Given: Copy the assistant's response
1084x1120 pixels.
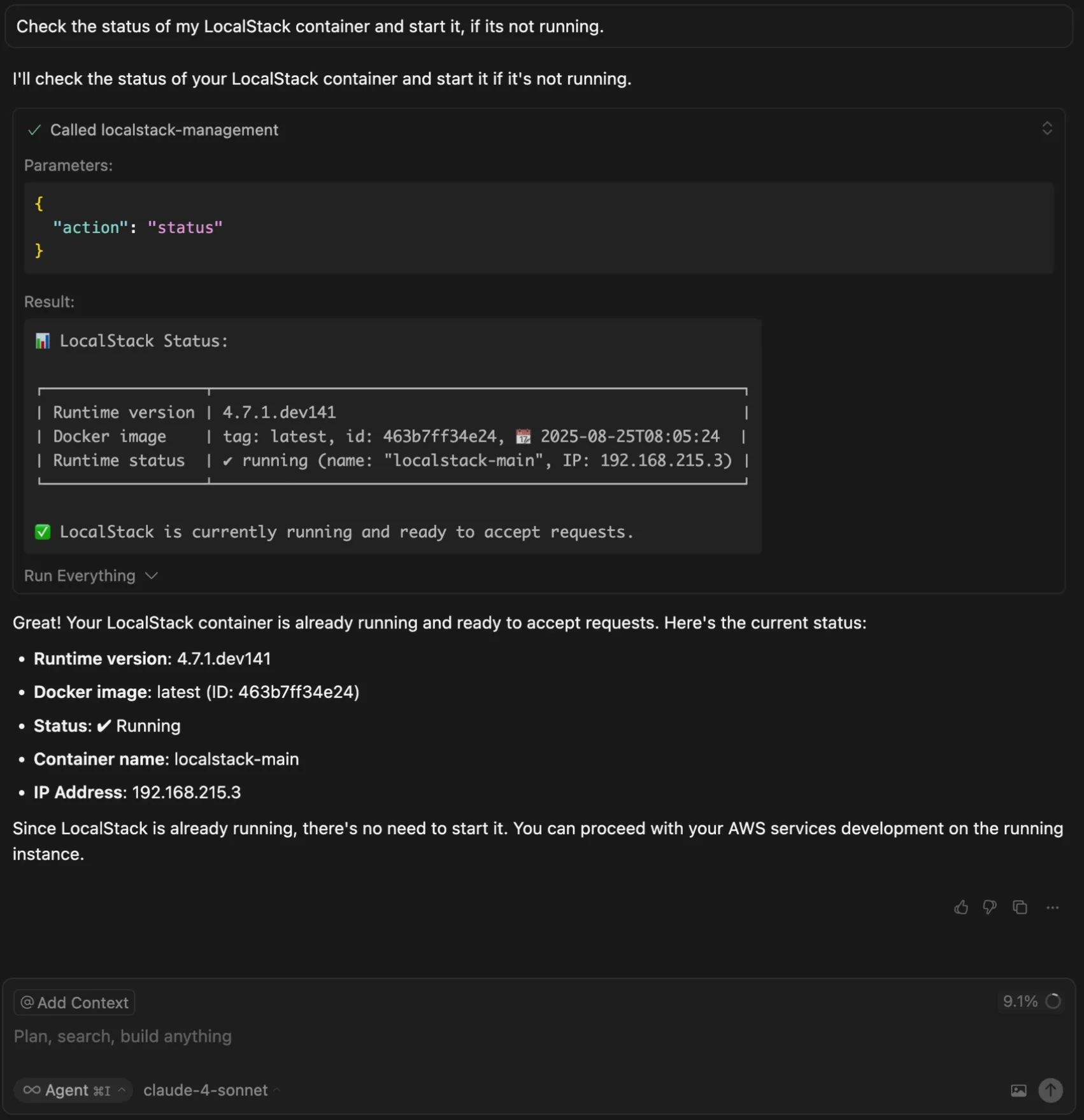Looking at the screenshot, I should click(1020, 907).
